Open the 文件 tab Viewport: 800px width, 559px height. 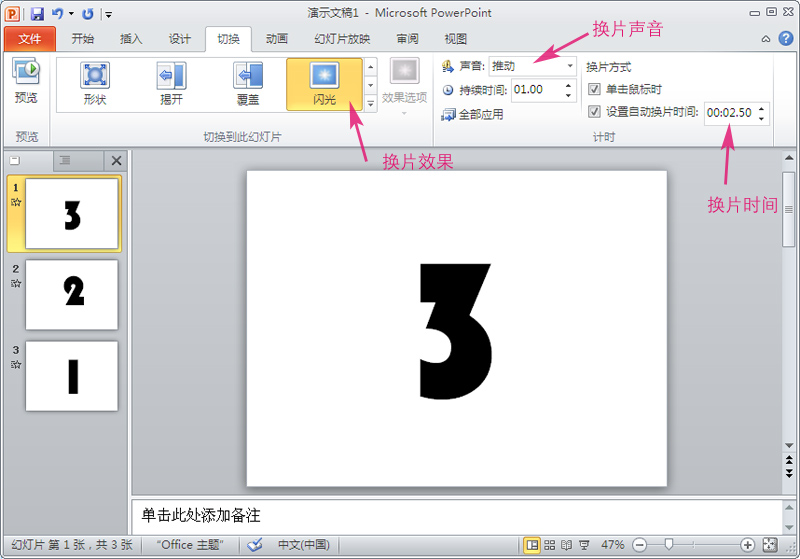click(30, 39)
